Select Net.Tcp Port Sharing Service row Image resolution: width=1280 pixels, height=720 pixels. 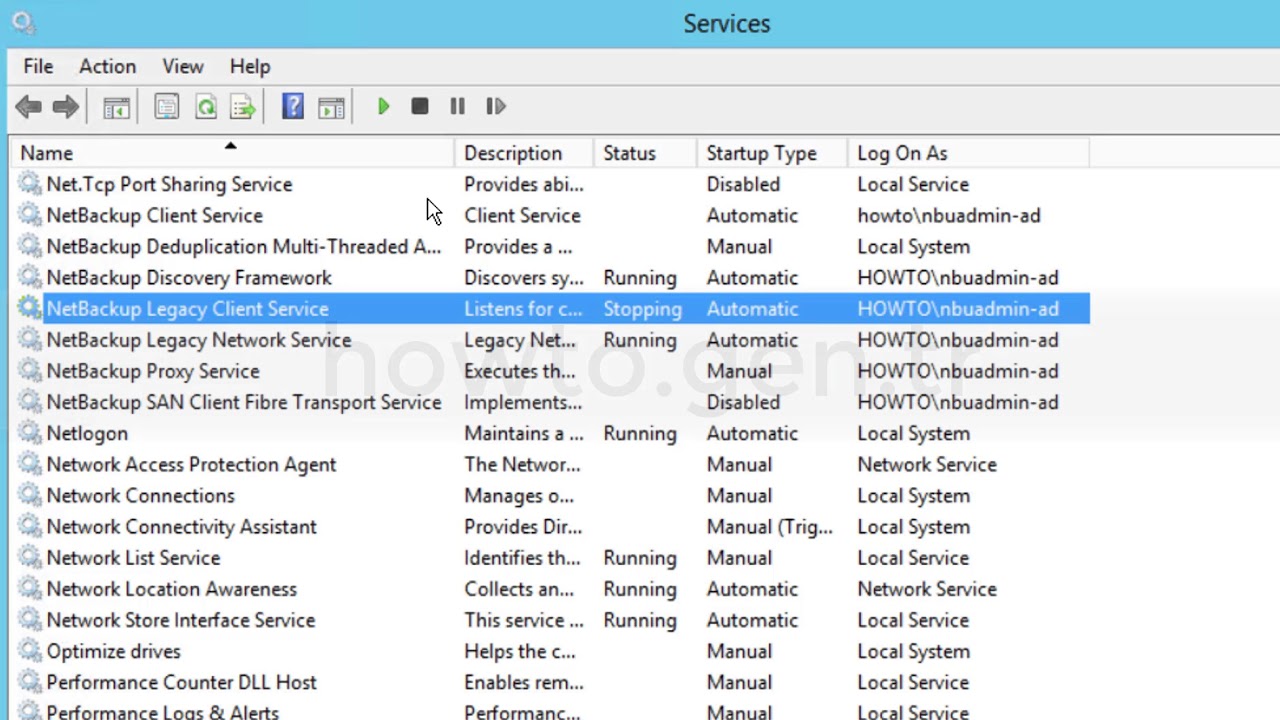[x=550, y=184]
